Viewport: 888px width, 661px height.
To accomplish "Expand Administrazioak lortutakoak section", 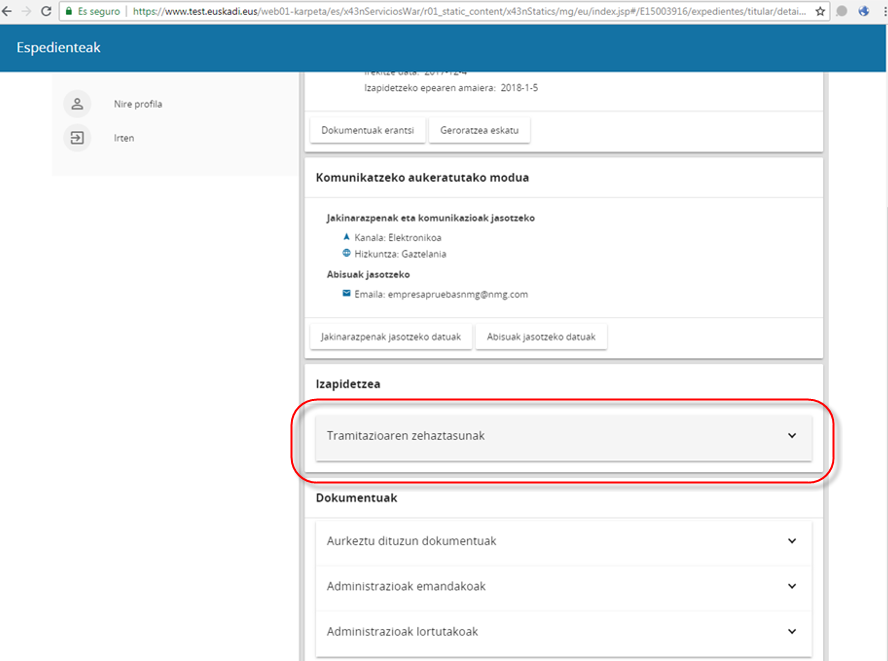I will [x=791, y=631].
